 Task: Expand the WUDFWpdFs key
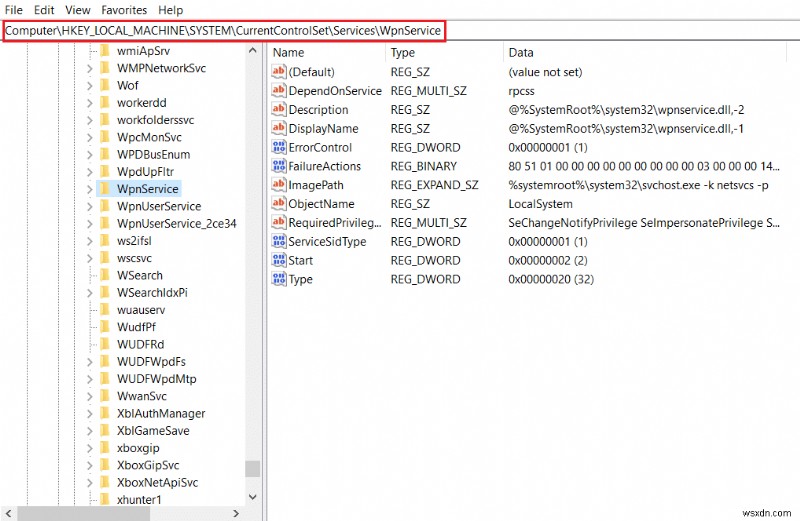90,362
